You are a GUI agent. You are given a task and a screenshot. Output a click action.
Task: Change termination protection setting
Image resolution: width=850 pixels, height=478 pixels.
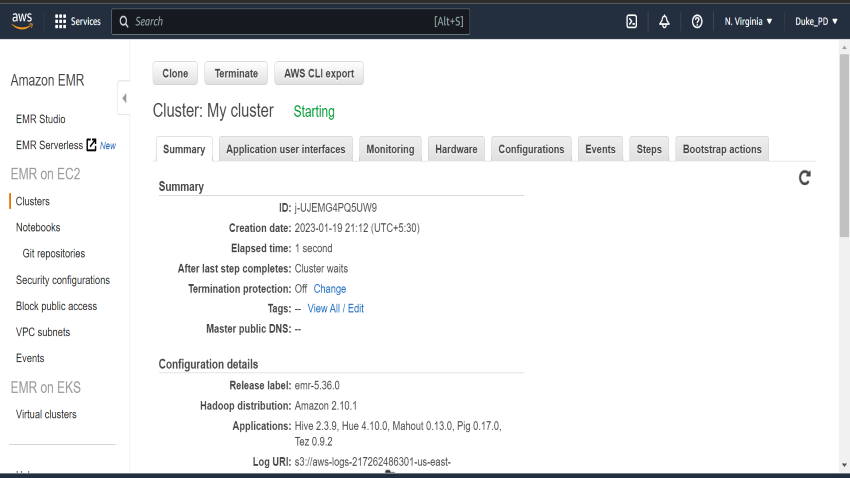click(330, 289)
